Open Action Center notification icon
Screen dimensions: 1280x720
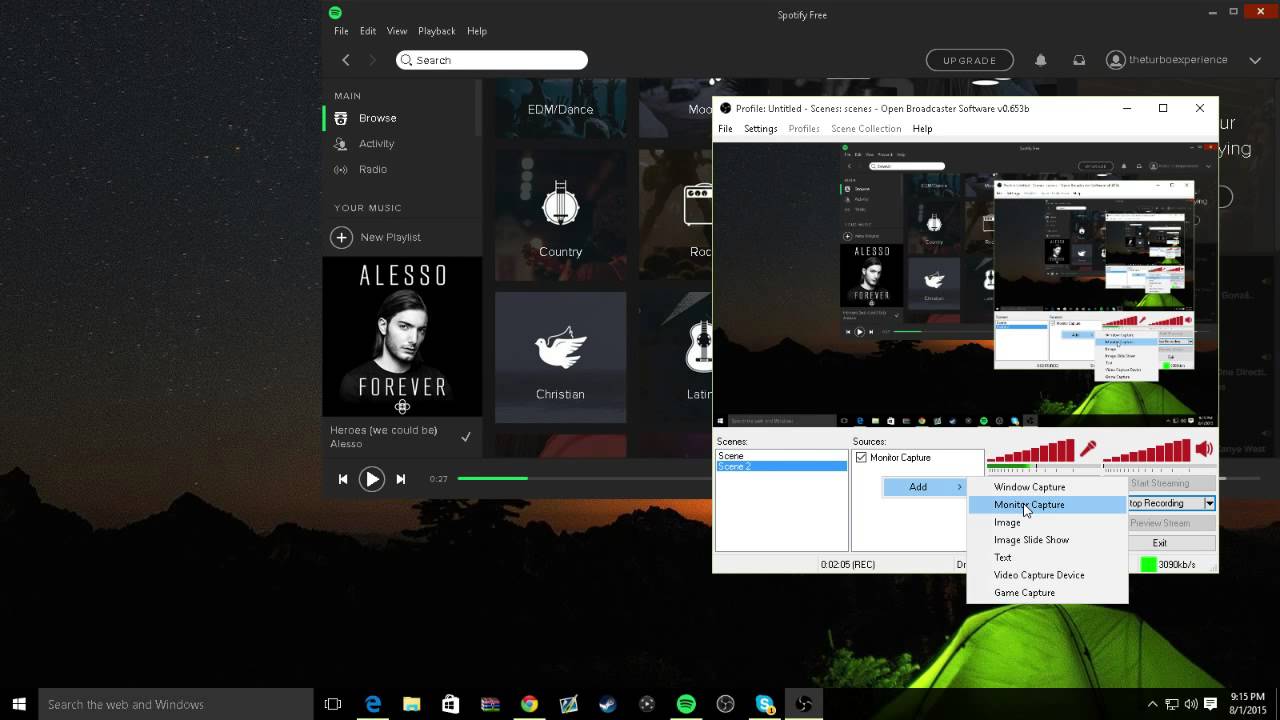[1211, 704]
